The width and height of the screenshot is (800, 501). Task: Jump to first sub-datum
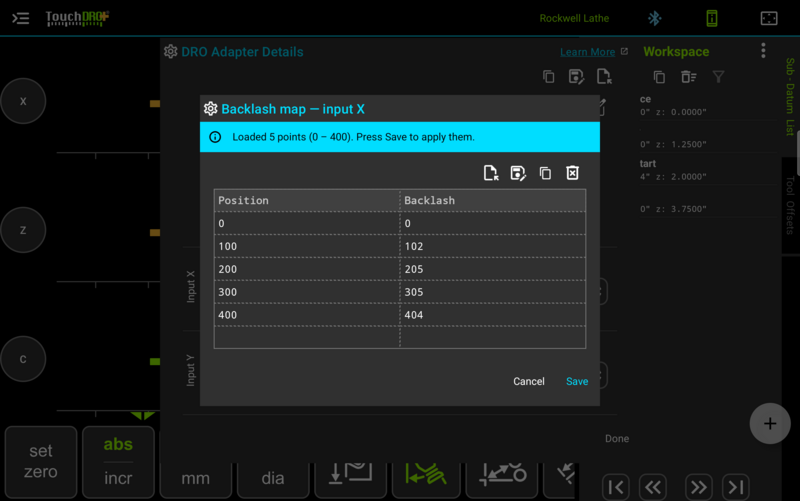(616, 487)
